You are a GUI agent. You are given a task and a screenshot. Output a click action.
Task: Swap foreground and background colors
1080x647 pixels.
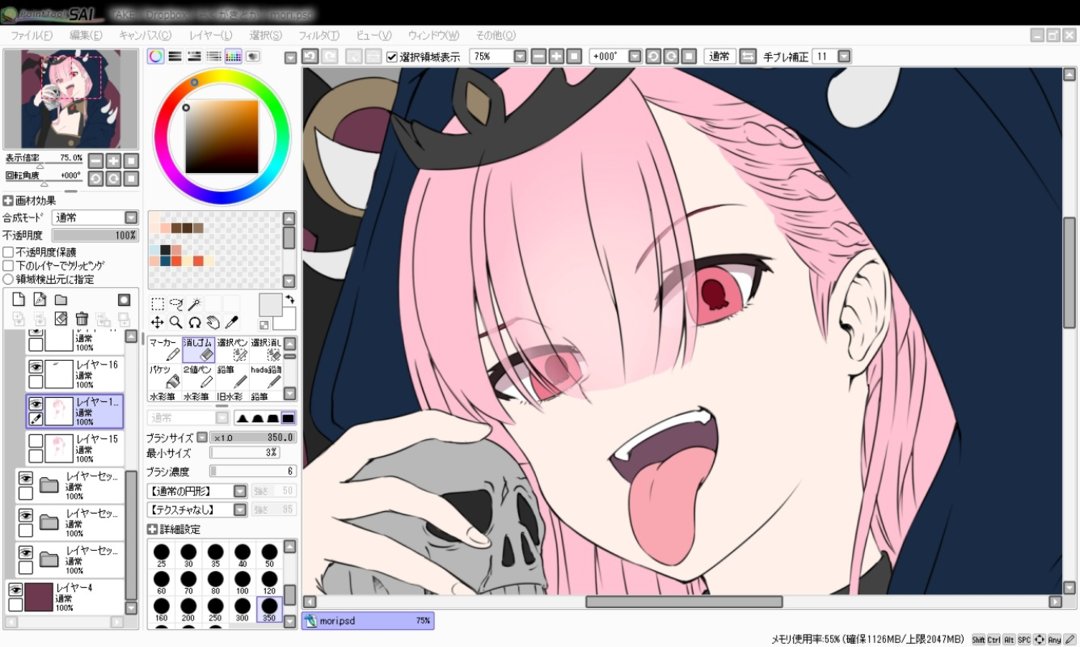coord(290,299)
